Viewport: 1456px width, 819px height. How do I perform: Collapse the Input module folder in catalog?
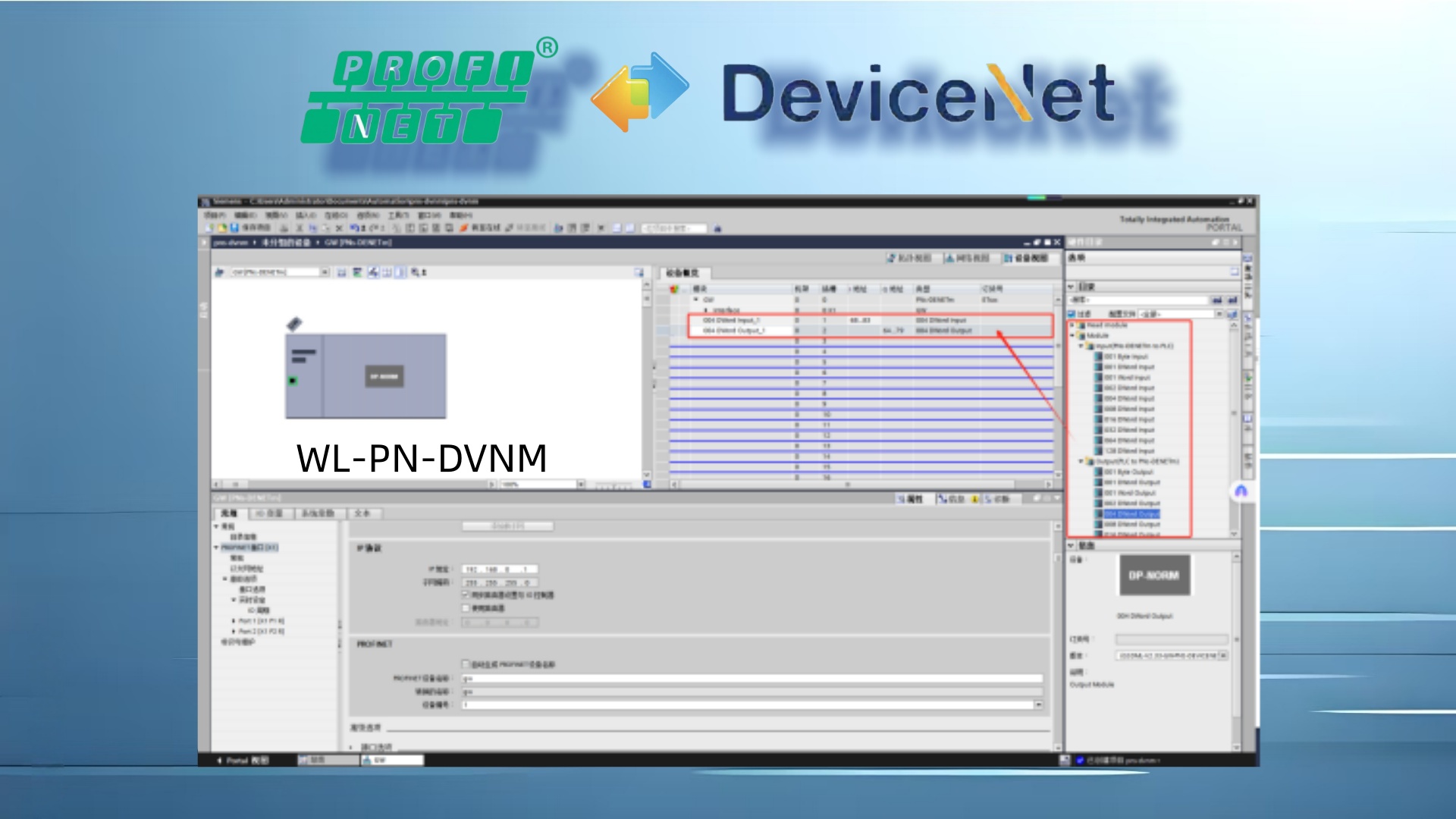pos(1081,346)
